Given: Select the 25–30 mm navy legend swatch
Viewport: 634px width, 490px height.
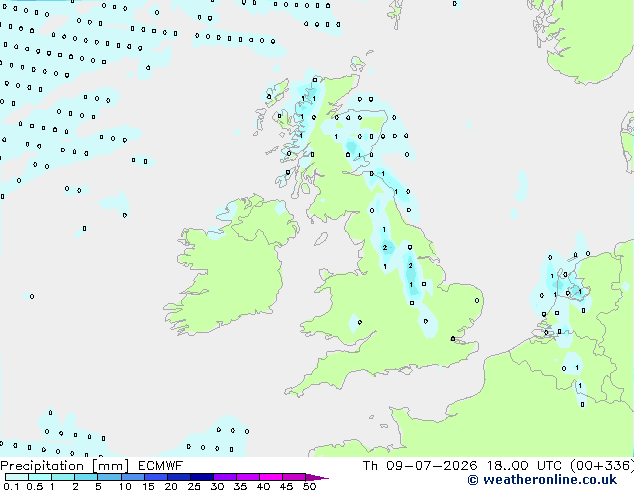Looking at the screenshot, I should (x=202, y=477).
